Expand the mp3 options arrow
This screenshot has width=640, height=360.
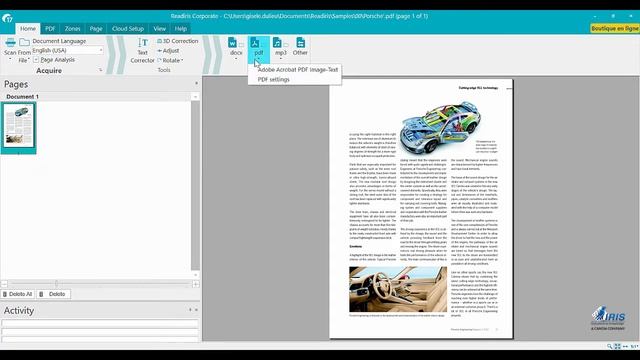pos(280,59)
